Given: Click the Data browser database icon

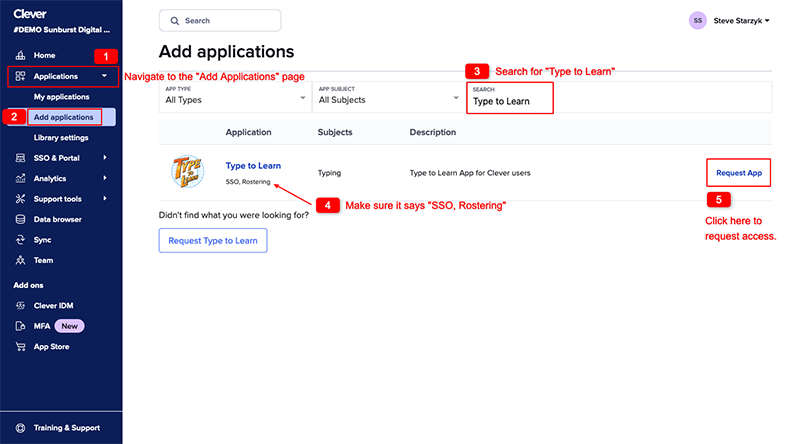Looking at the screenshot, I should (20, 219).
